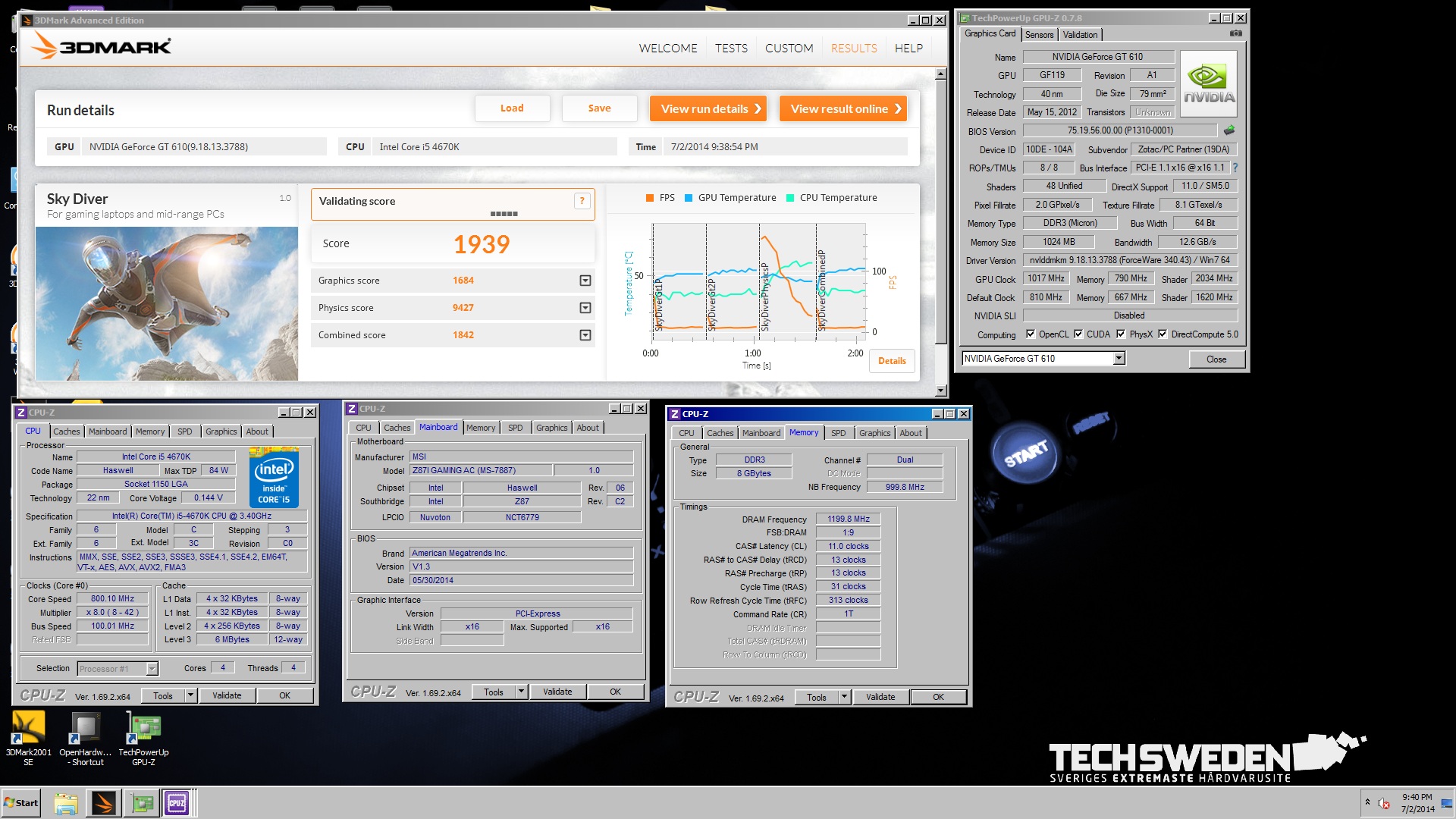The image size is (1456, 819).
Task: Open Windows Explorer from the taskbar
Action: tap(66, 803)
